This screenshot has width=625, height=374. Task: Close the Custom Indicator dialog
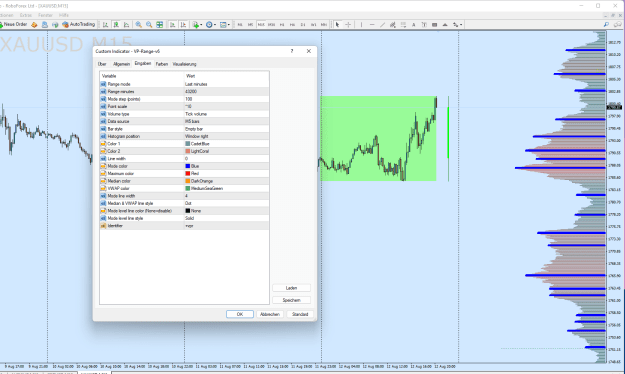coord(309,51)
